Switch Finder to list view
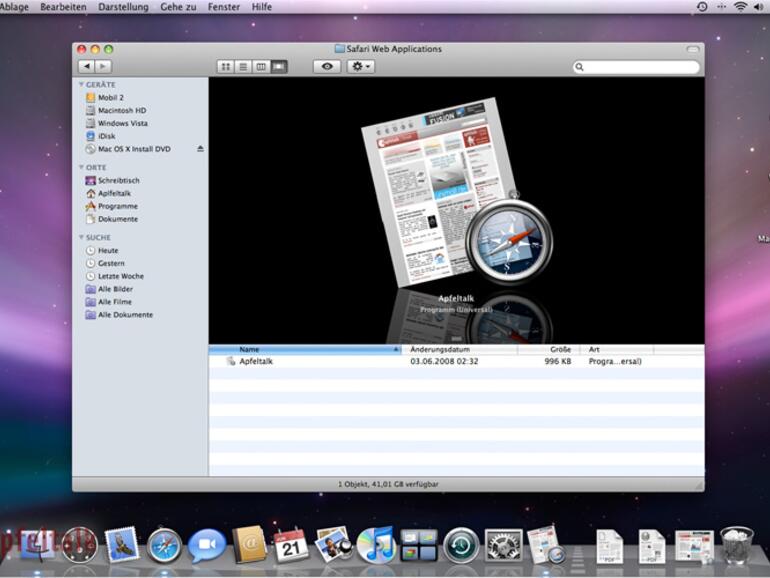Image resolution: width=770 pixels, height=578 pixels. click(x=243, y=67)
